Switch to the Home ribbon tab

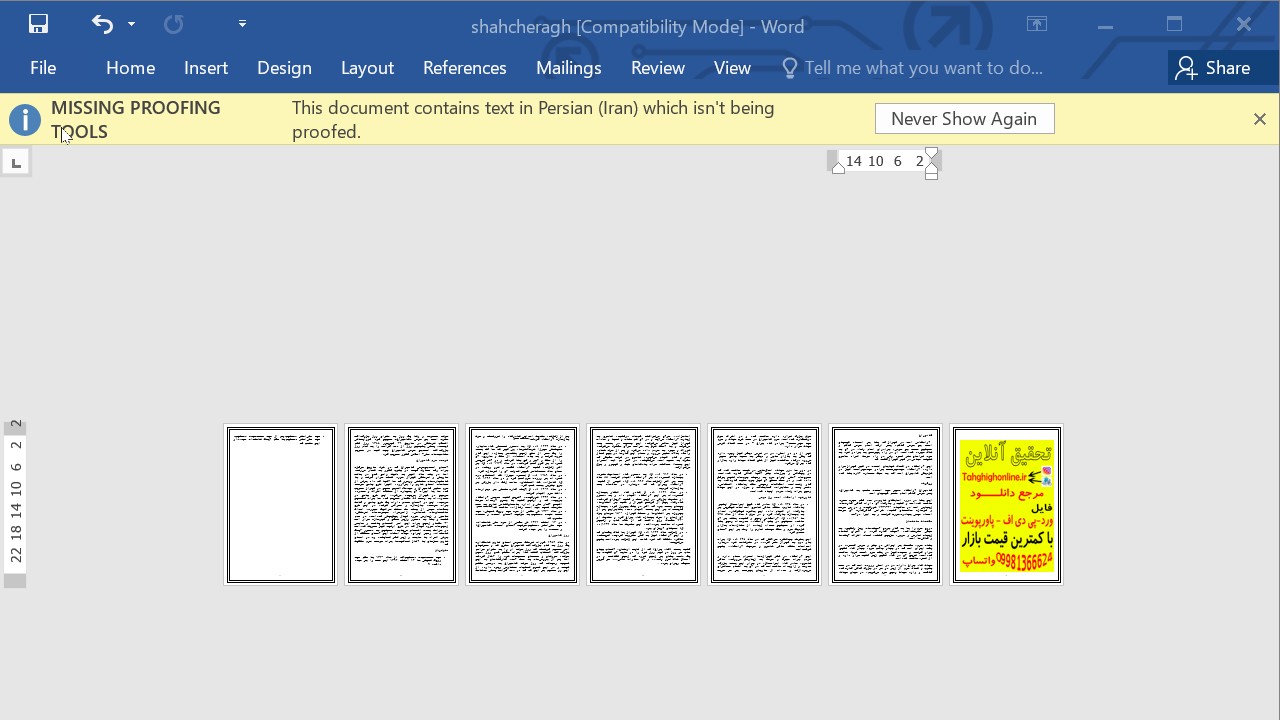[x=130, y=68]
